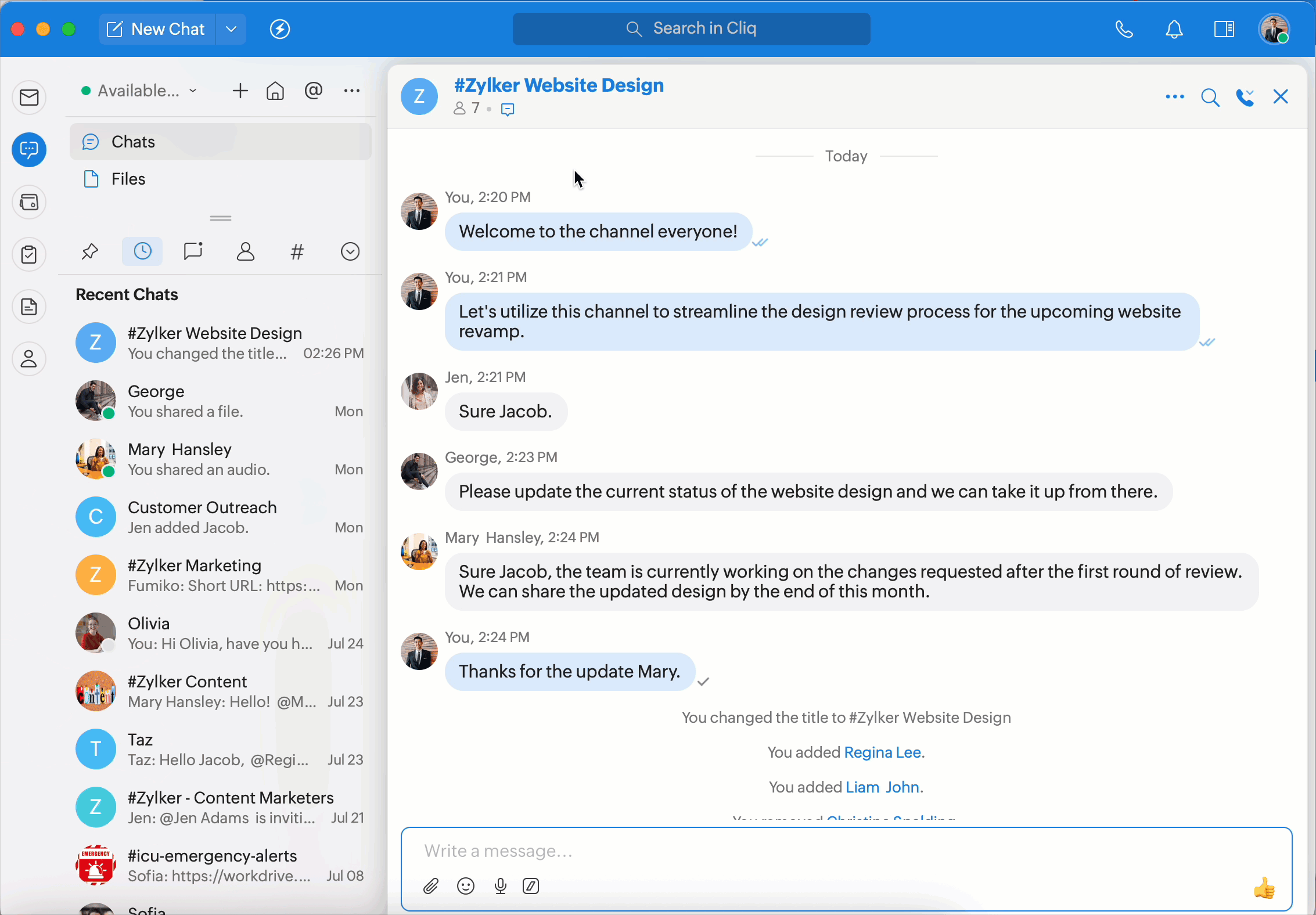Show pinned chats filter

pos(90,251)
